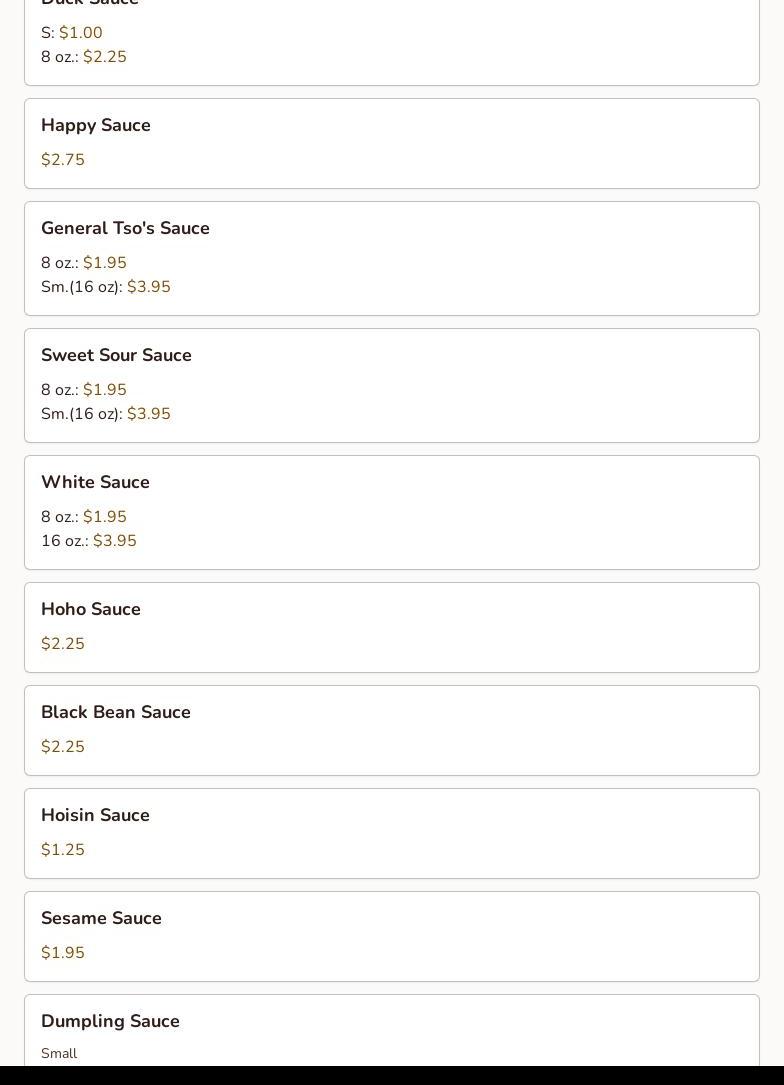Open the Black Bean Sauce item
The width and height of the screenshot is (784, 1085).
point(116,712)
